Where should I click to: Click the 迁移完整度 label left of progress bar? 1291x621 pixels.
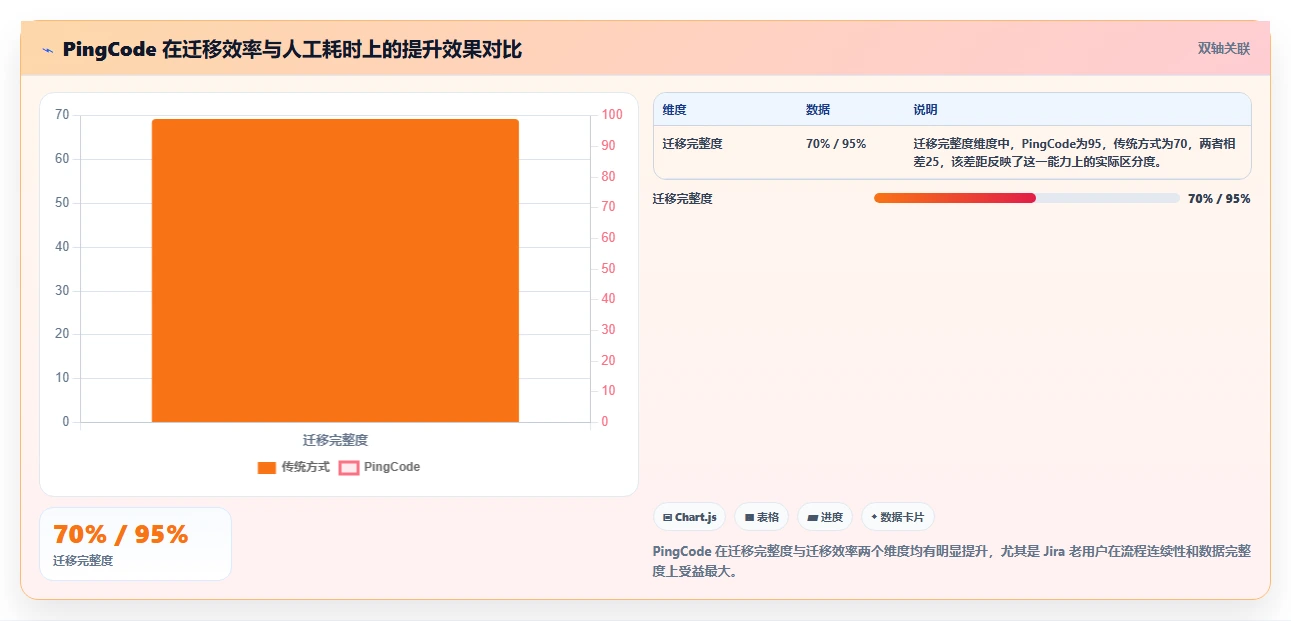[x=683, y=199]
